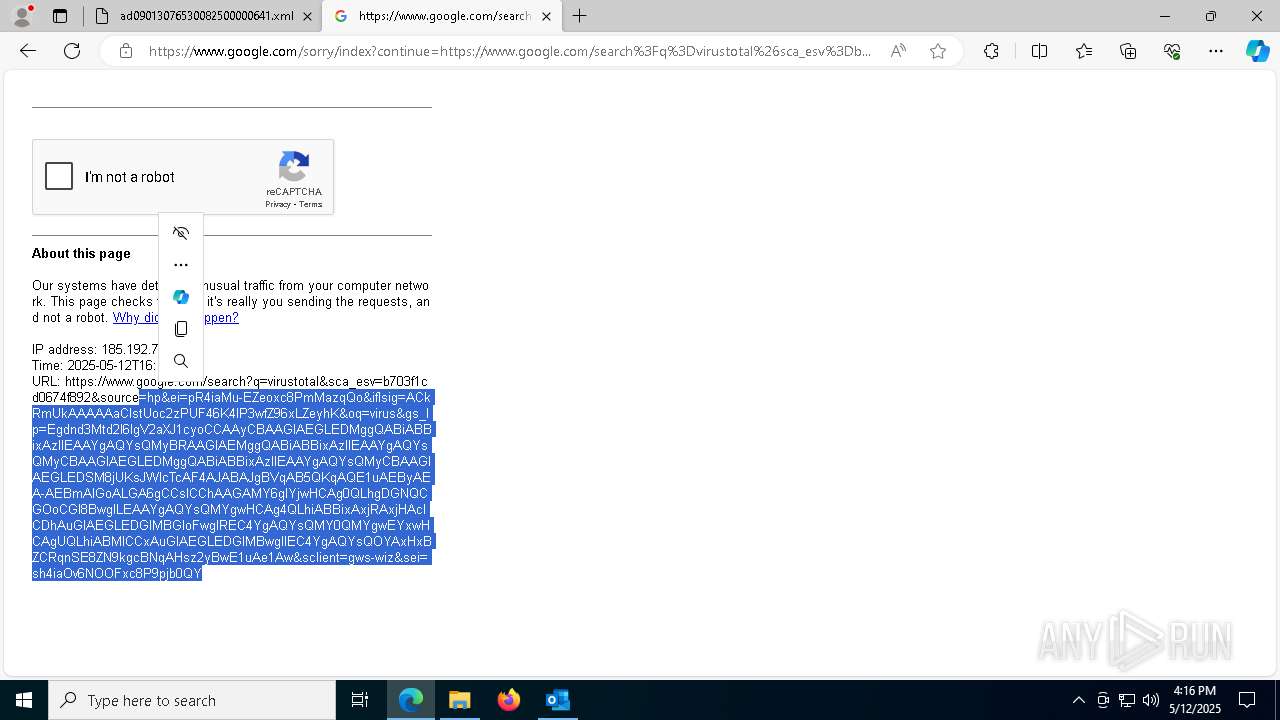This screenshot has height=720, width=1280.
Task: Open more options in selection menu
Action: click(x=181, y=265)
